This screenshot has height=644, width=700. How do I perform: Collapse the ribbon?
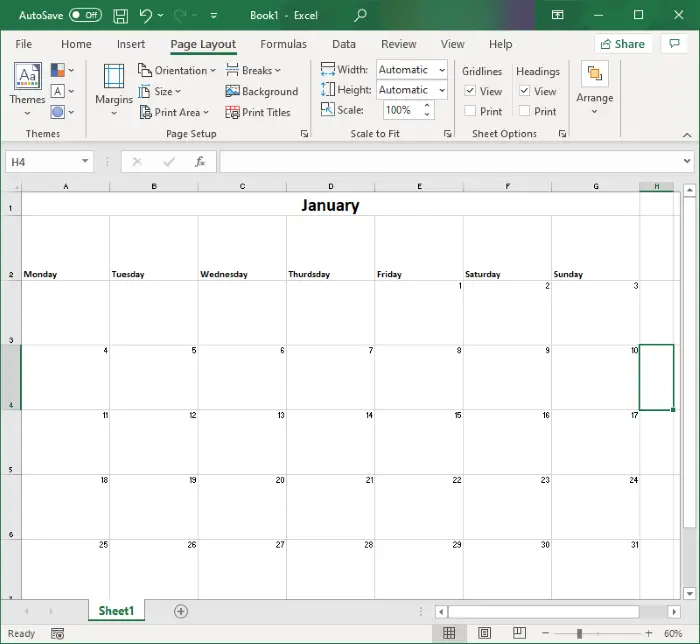click(x=687, y=135)
